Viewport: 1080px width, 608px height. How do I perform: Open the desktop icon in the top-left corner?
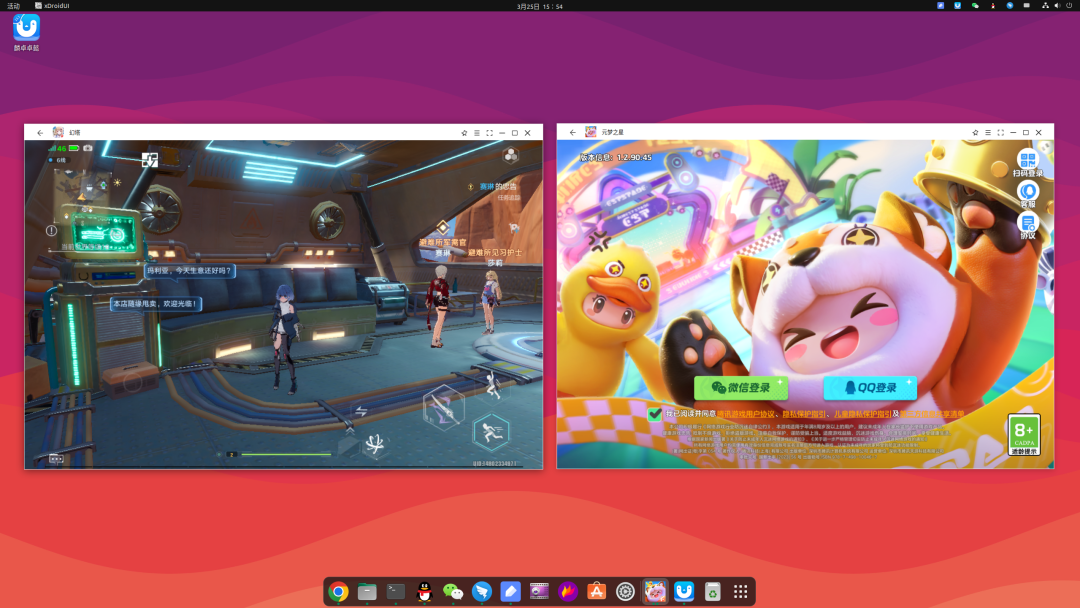coord(26,32)
